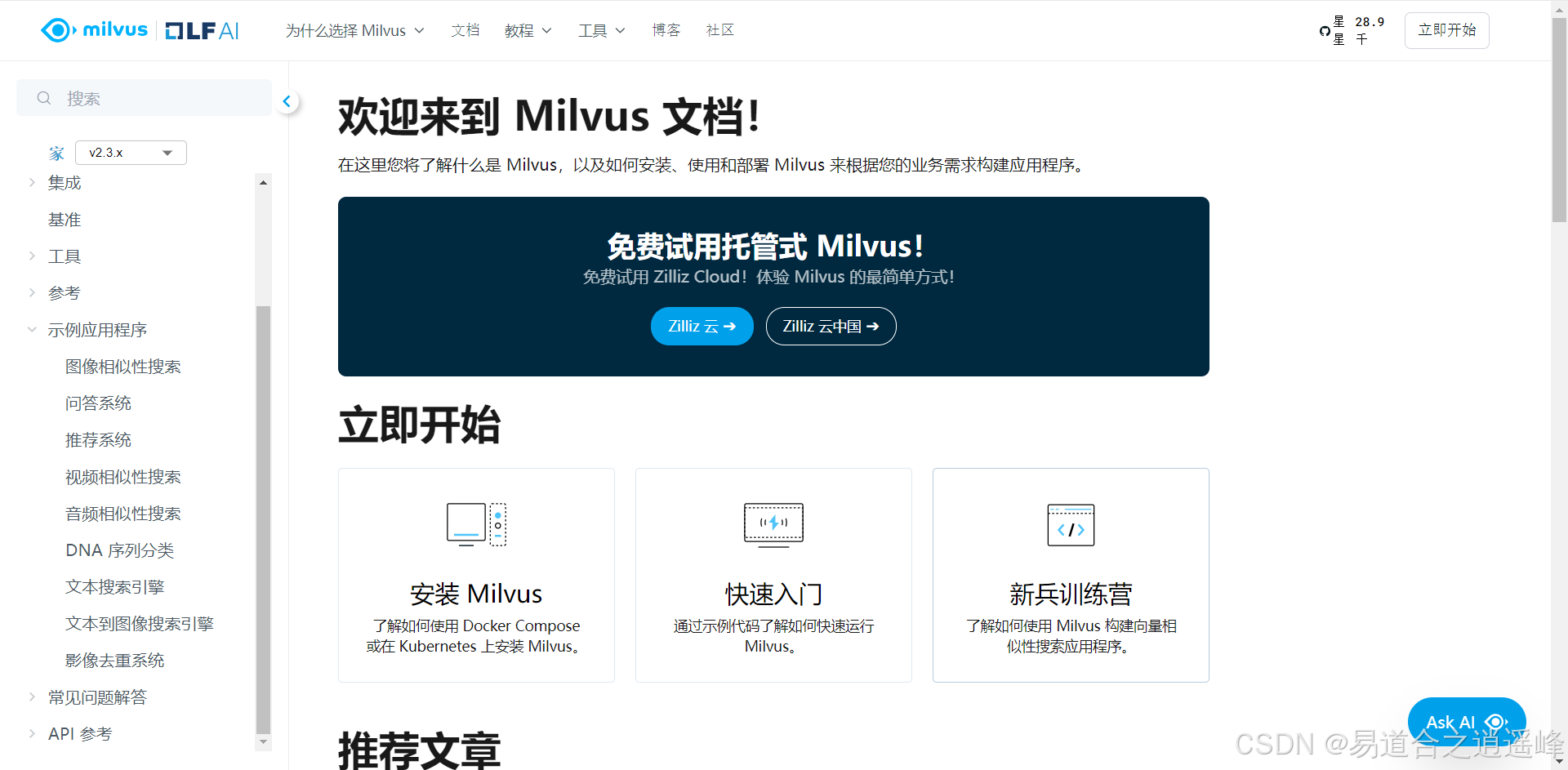
Task: Click the 快速入门 lightning icon
Action: click(773, 523)
